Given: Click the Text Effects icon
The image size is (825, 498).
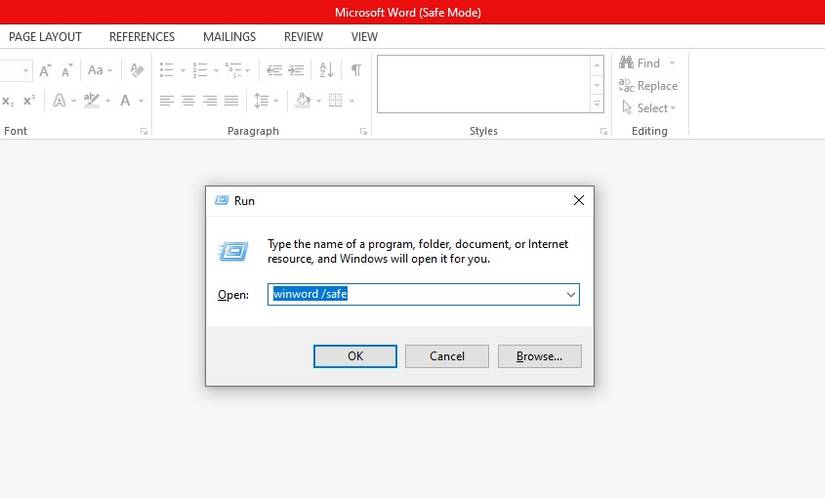Looking at the screenshot, I should (x=59, y=100).
